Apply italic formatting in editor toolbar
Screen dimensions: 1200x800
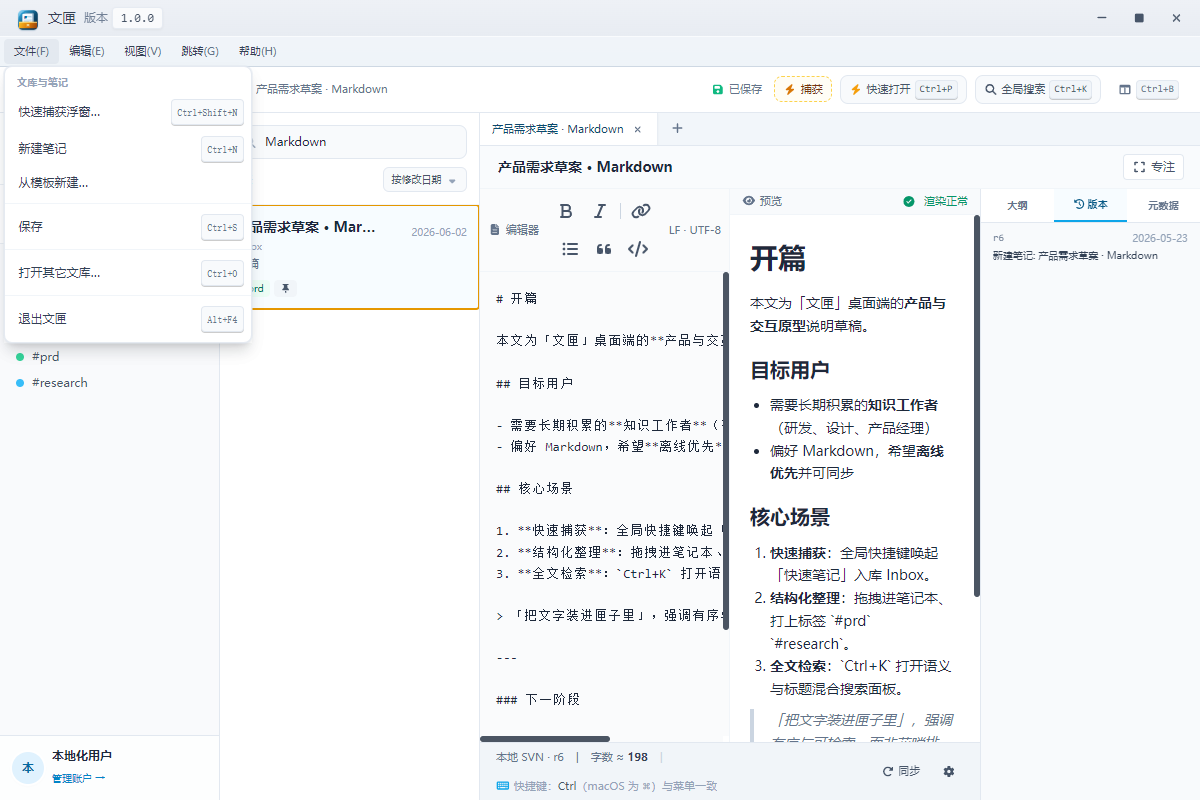[x=600, y=211]
